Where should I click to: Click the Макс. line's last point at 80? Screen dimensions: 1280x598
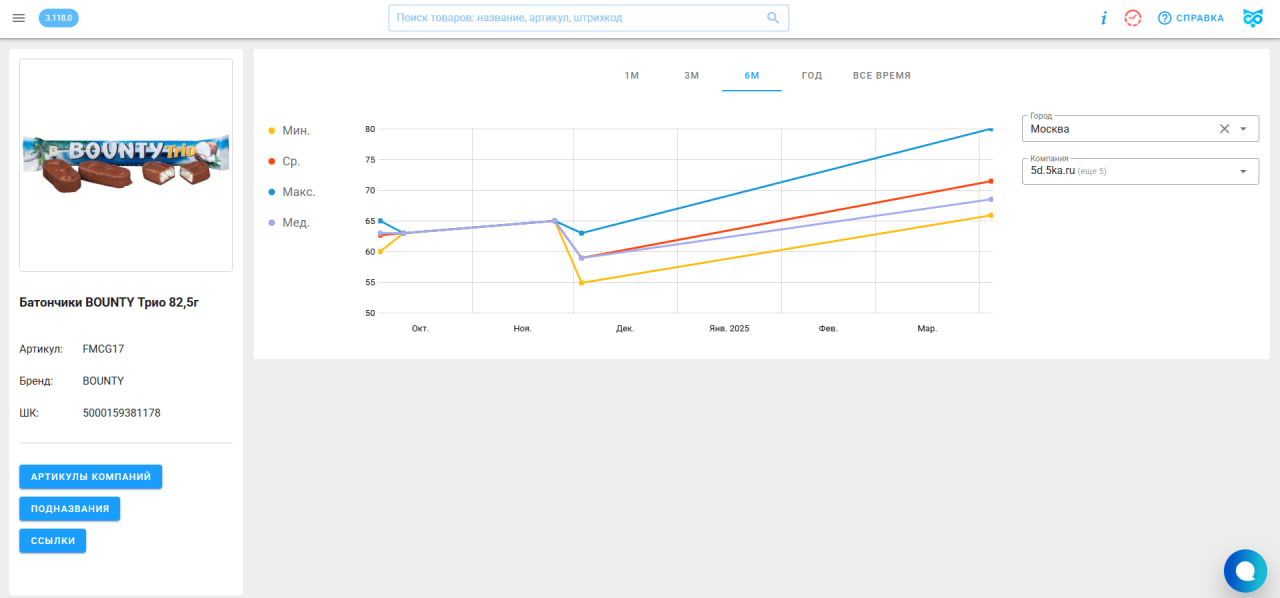(990, 129)
